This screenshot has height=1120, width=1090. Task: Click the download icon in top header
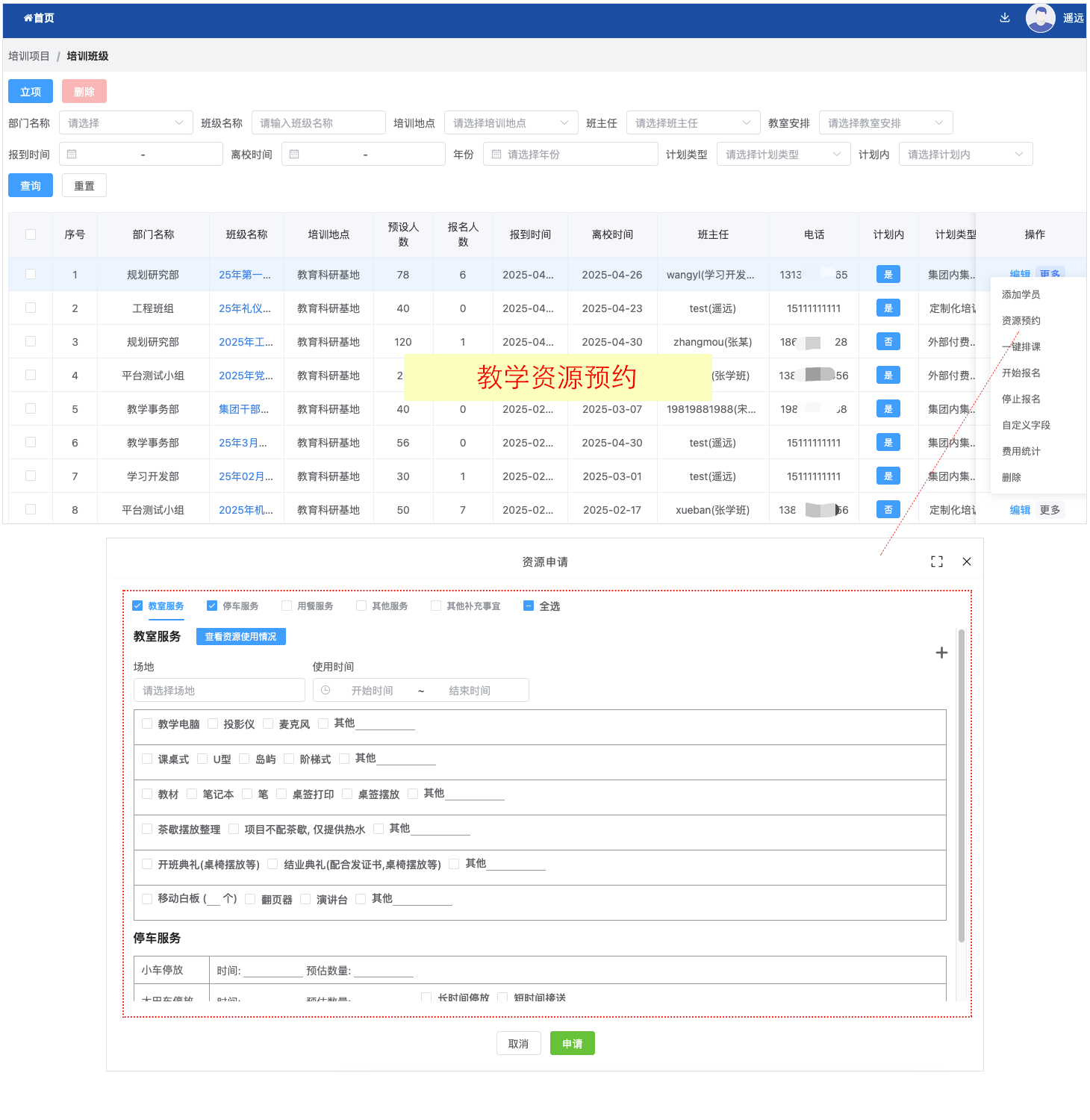1004,18
